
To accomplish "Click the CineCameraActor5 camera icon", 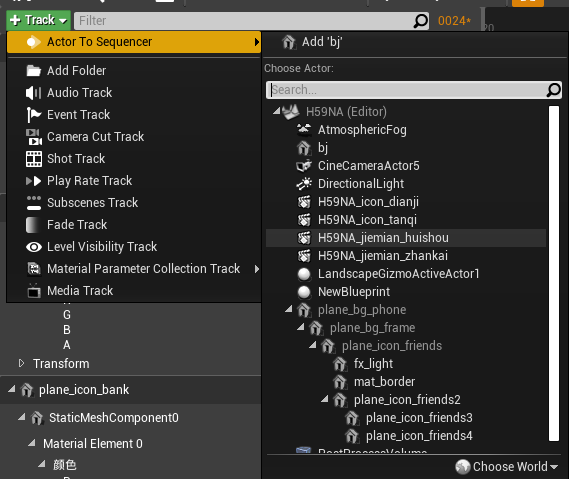I will point(304,166).
